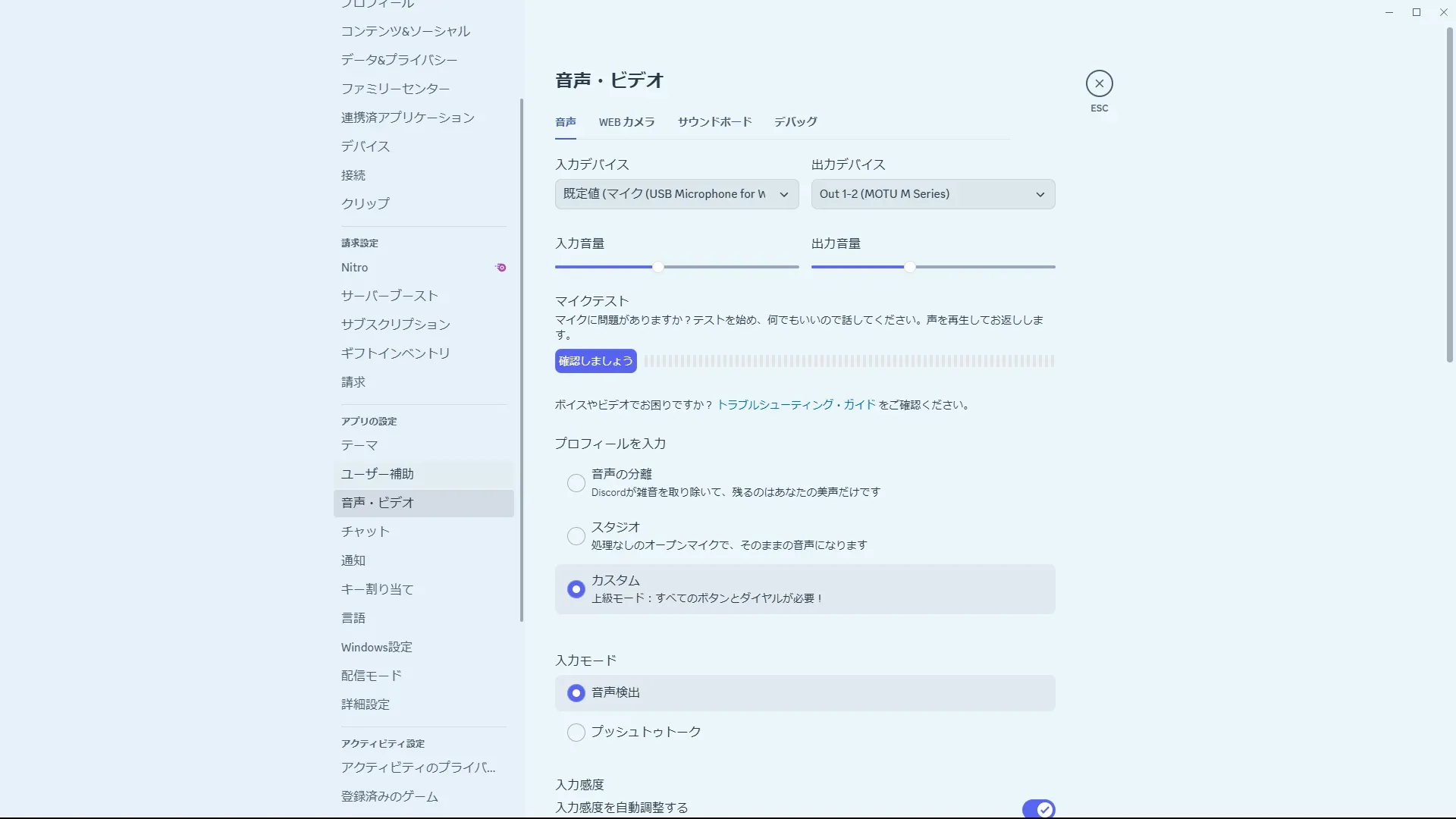The image size is (1456, 819).
Task: Choose プッシュトゥトーク input mode
Action: click(576, 733)
